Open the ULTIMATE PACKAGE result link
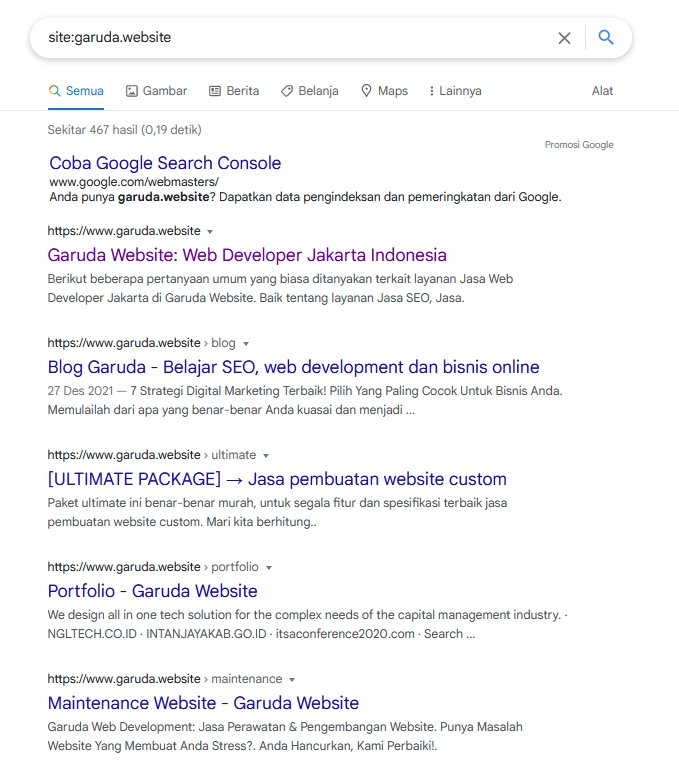This screenshot has width=679, height=769. [277, 479]
